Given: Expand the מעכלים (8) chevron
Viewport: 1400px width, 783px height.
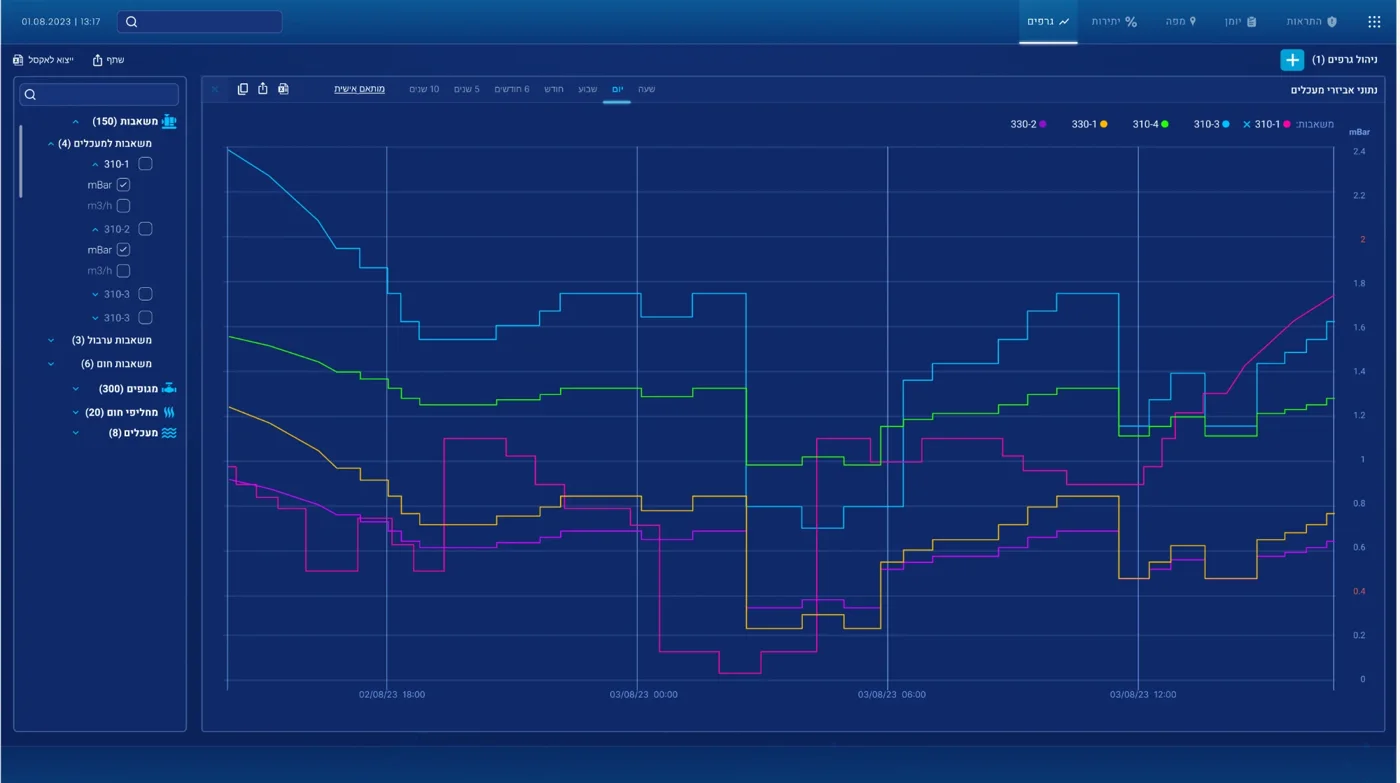Looking at the screenshot, I should pyautogui.click(x=75, y=433).
